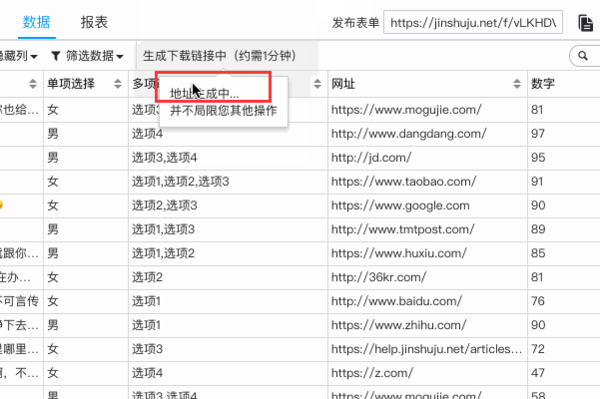The image size is (600, 399).
Task: Click the 网址 column header label
Action: 343,84
